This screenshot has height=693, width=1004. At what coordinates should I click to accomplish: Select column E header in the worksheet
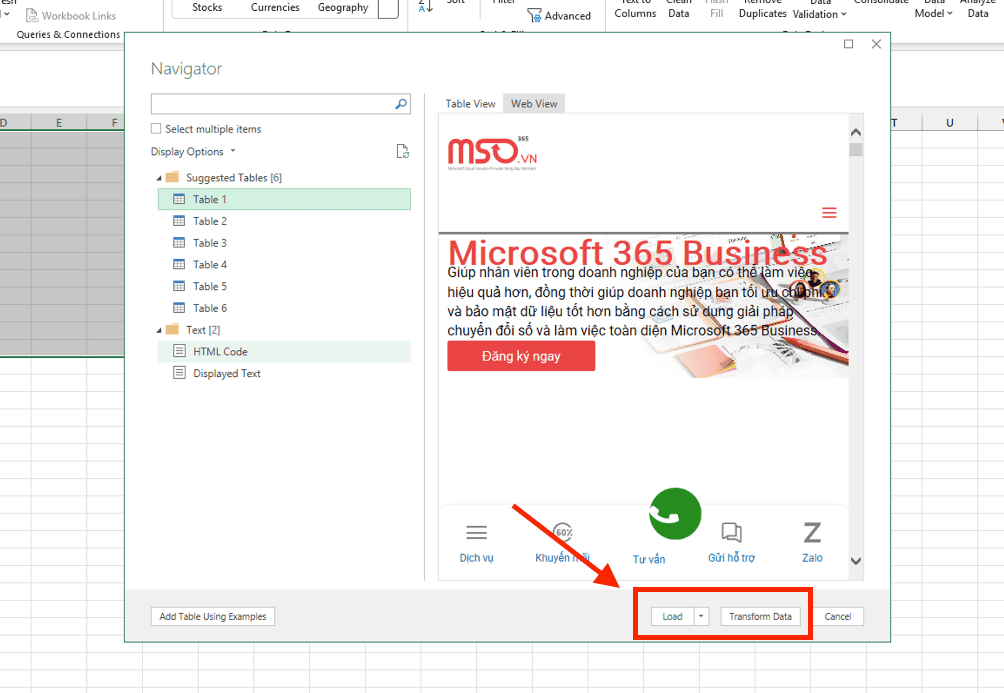click(59, 123)
